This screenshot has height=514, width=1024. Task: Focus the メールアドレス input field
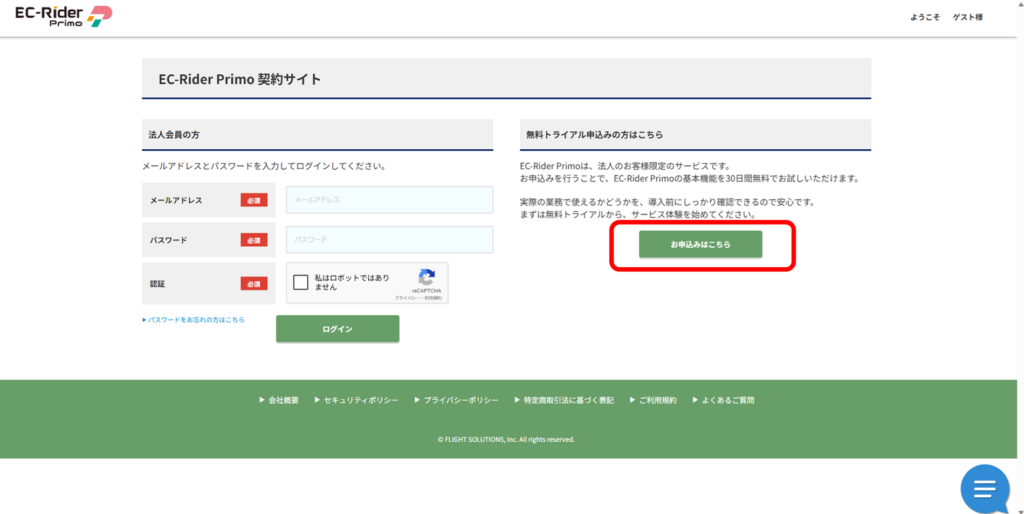pyautogui.click(x=389, y=200)
